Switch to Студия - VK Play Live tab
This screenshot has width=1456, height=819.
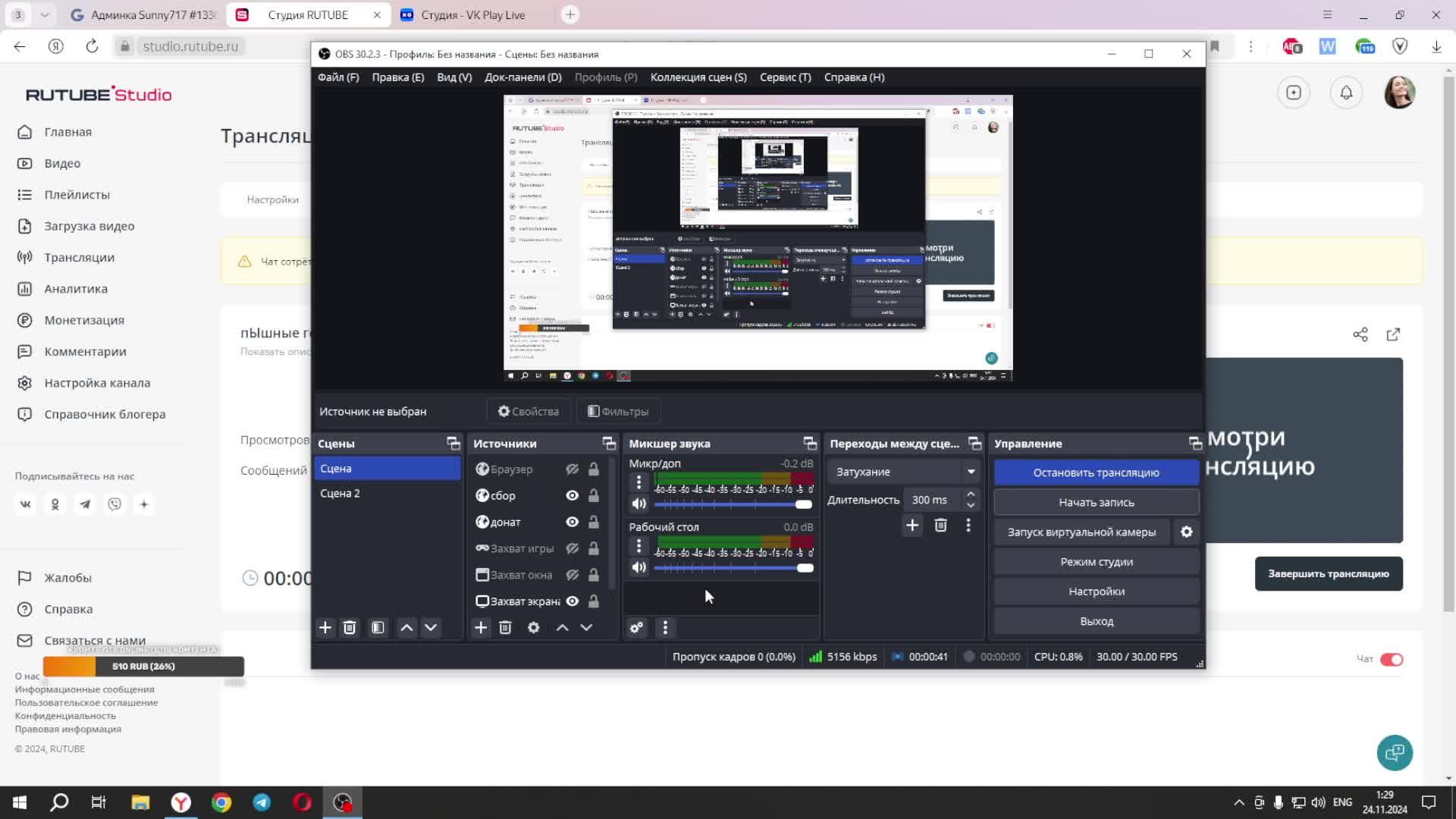472,15
